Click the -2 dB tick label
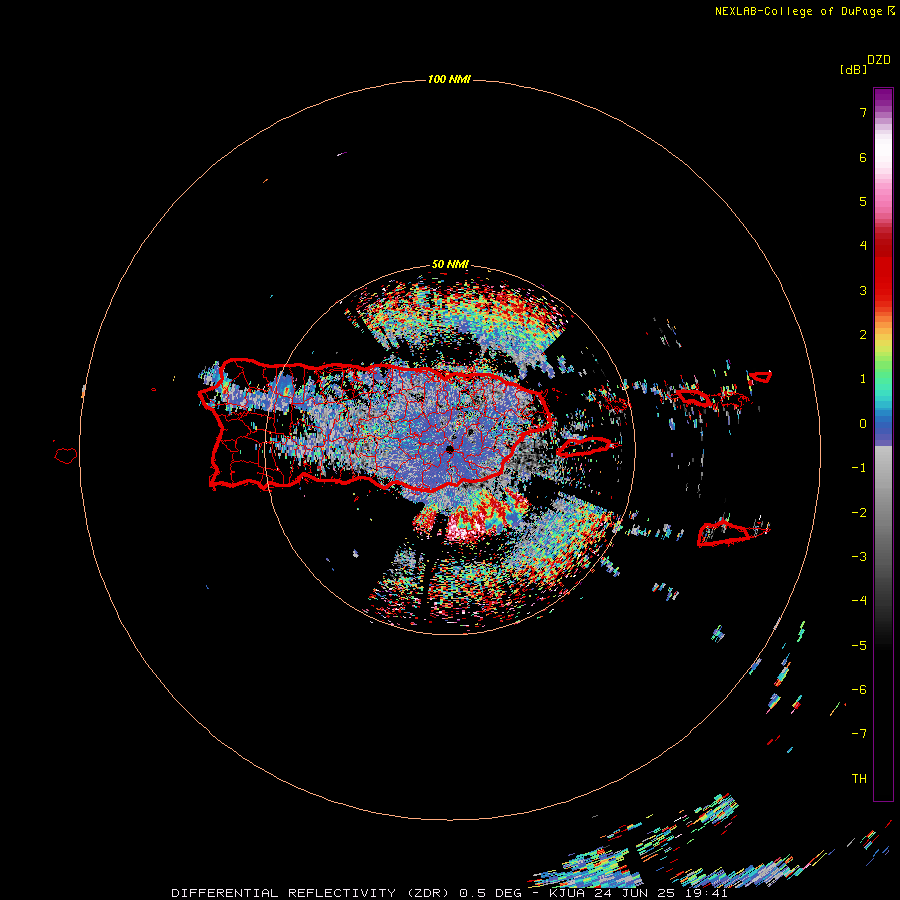900x900 pixels. click(859, 513)
